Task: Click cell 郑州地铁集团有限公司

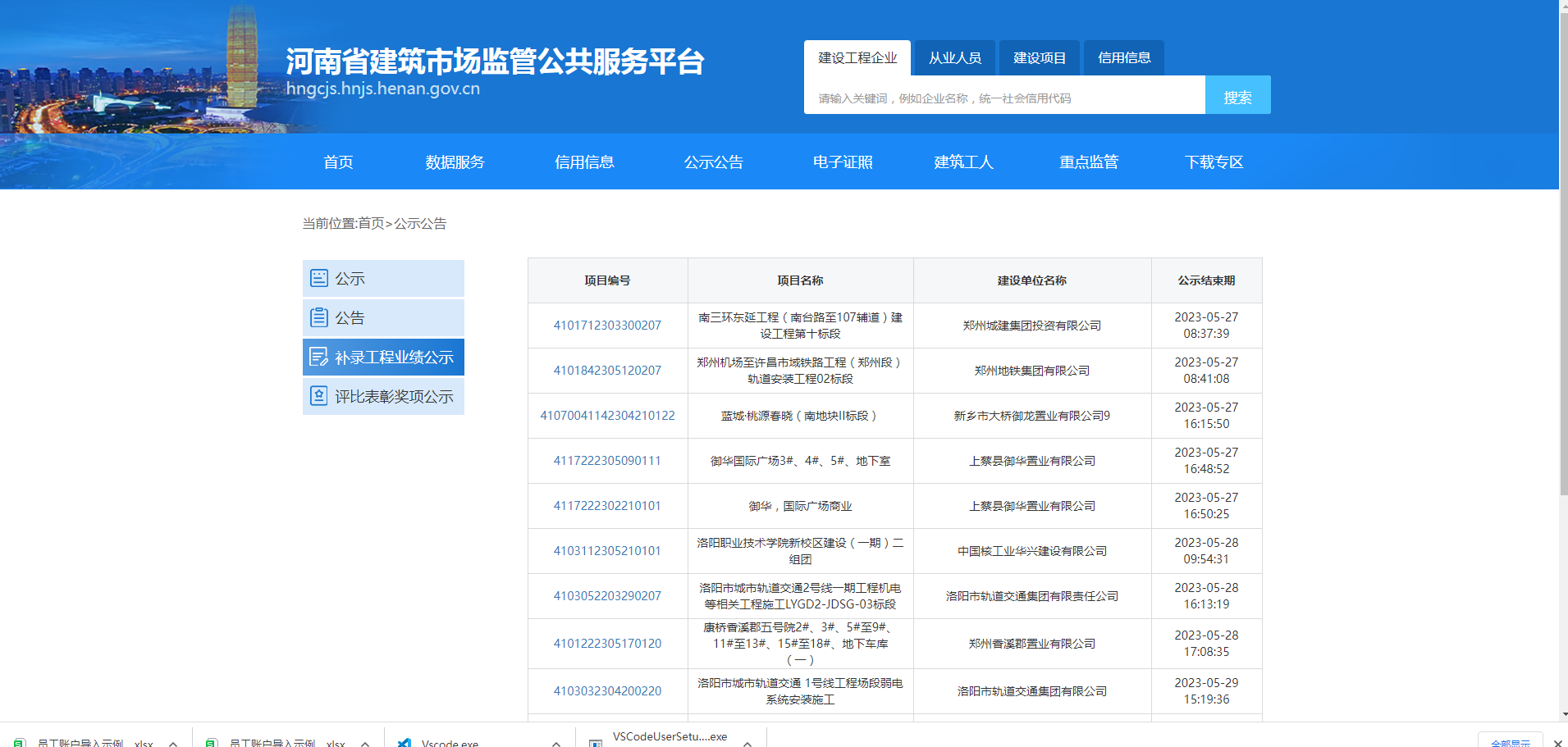Action: 1032,371
